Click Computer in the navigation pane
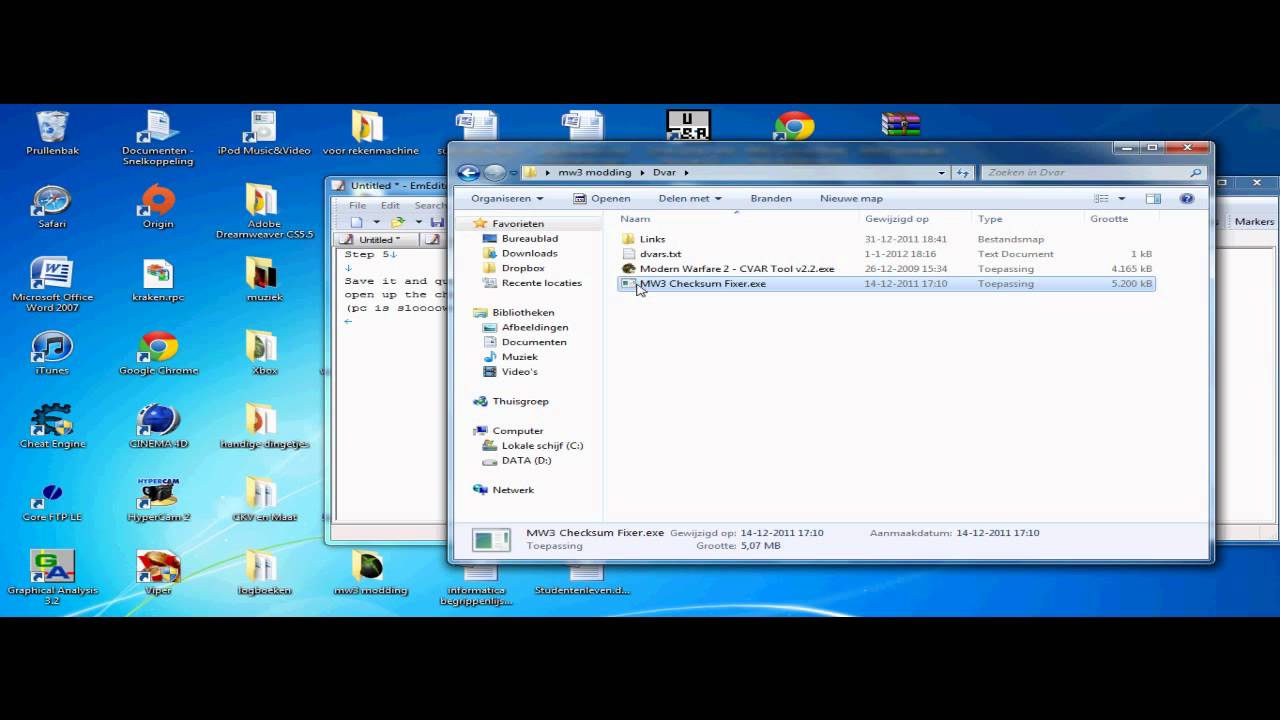The width and height of the screenshot is (1280, 720). (517, 431)
